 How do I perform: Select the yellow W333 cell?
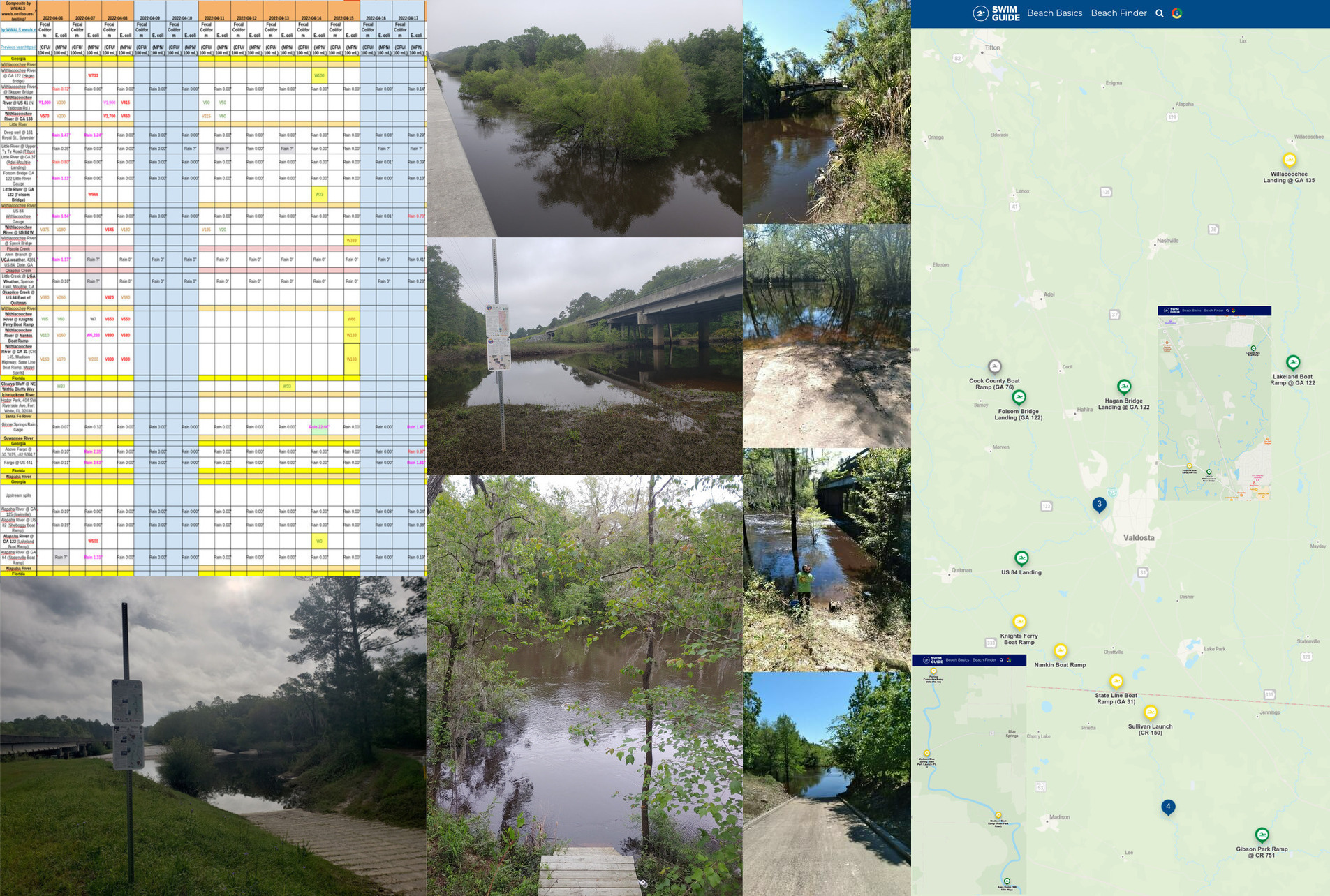tap(351, 240)
